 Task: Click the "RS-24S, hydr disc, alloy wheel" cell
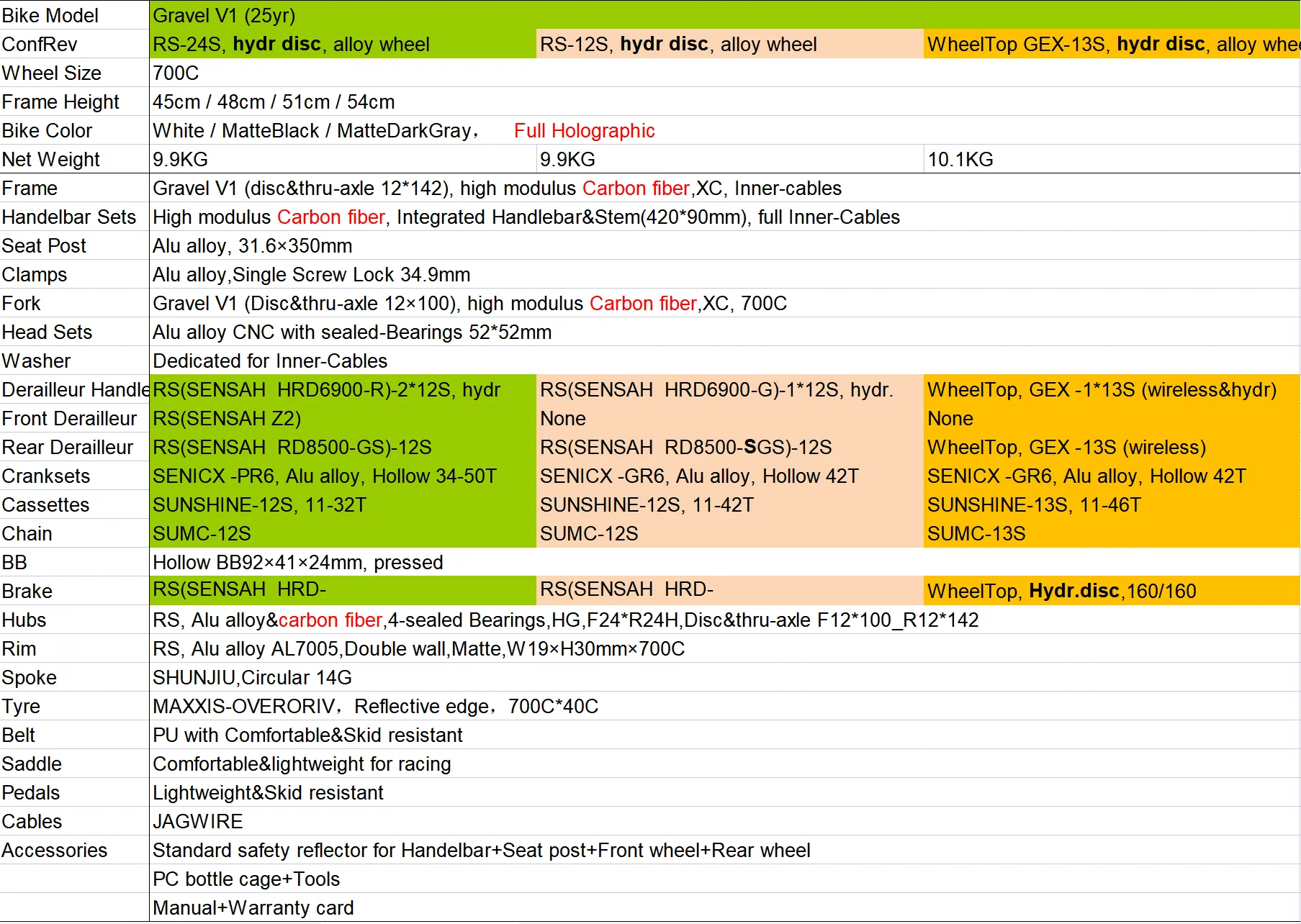tap(343, 44)
